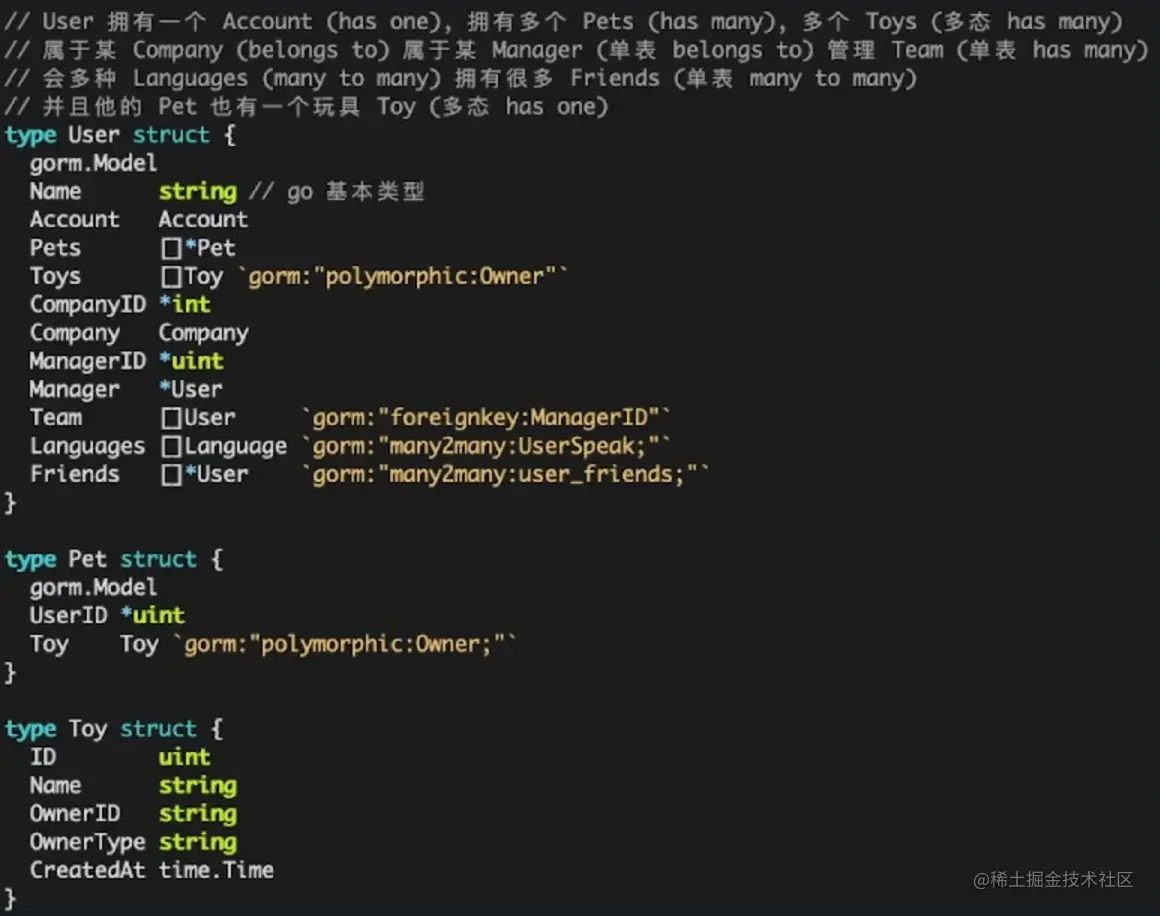Viewport: 1160px width, 916px height.
Task: Click the '[]Language' type
Action: tap(224, 446)
